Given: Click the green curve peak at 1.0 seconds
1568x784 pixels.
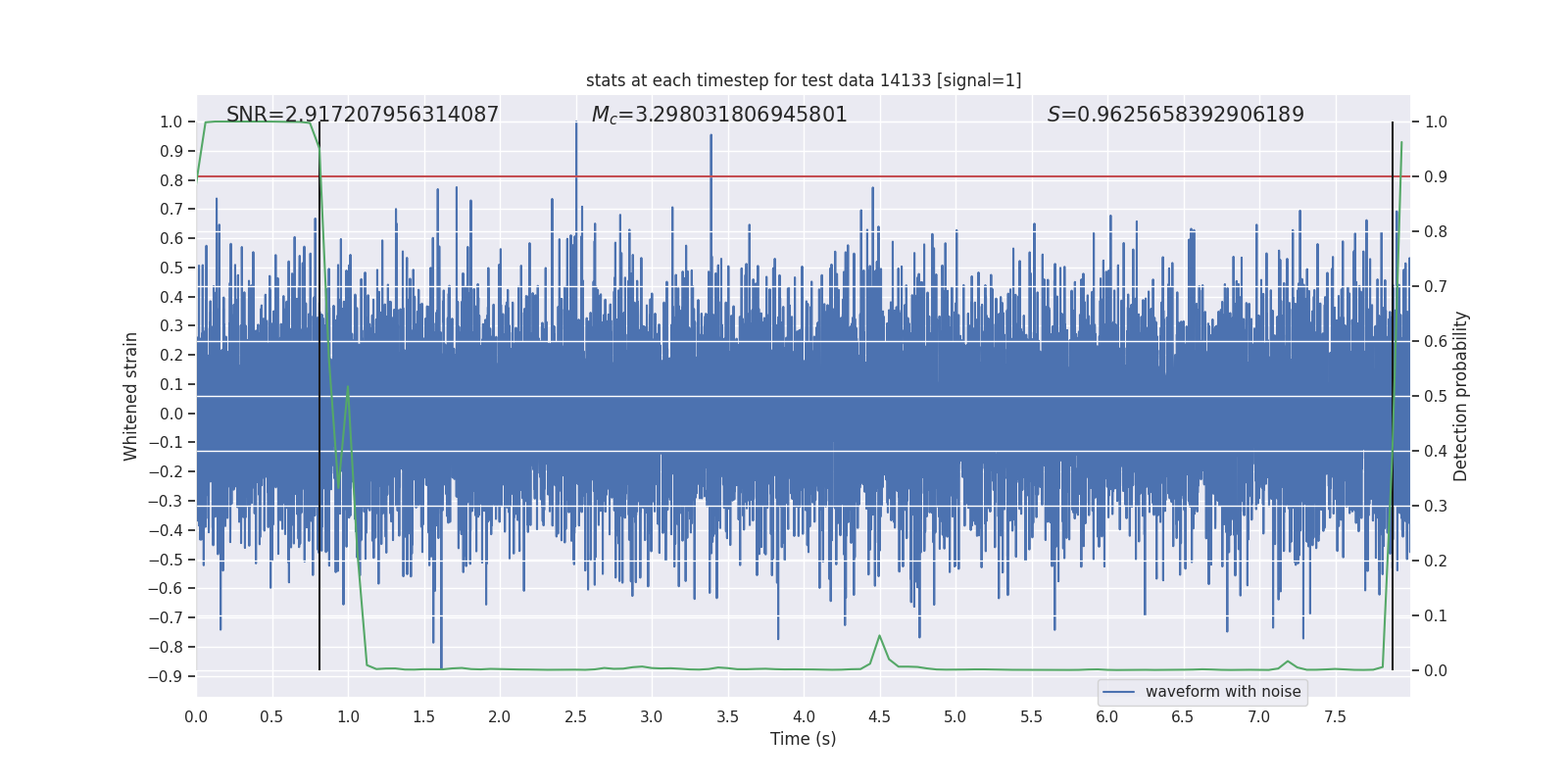Looking at the screenshot, I should tap(348, 387).
